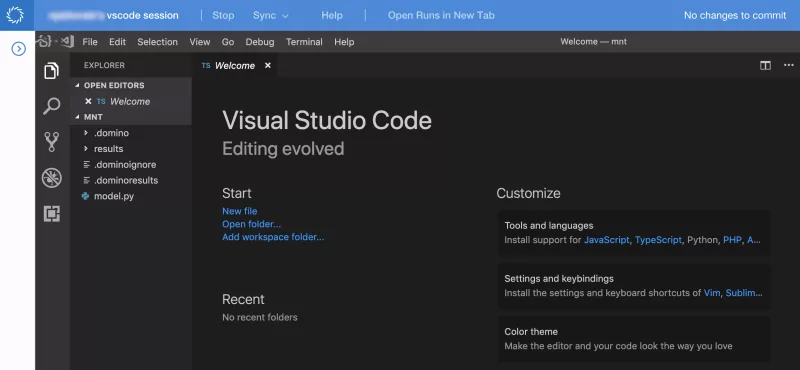Select Welcome in Open Editors

pyautogui.click(x=131, y=101)
